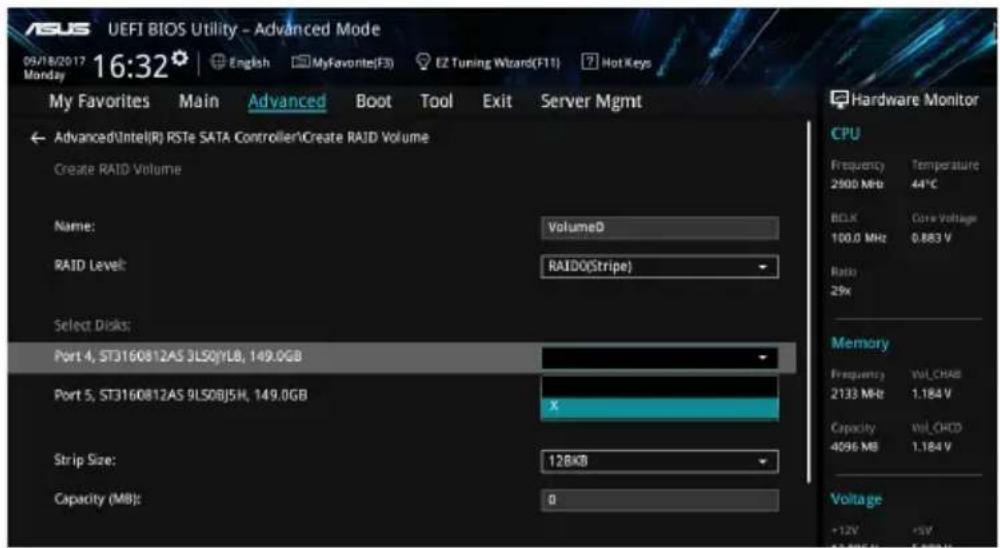
Task: Choose the blank option in the dropdown list
Action: (659, 387)
